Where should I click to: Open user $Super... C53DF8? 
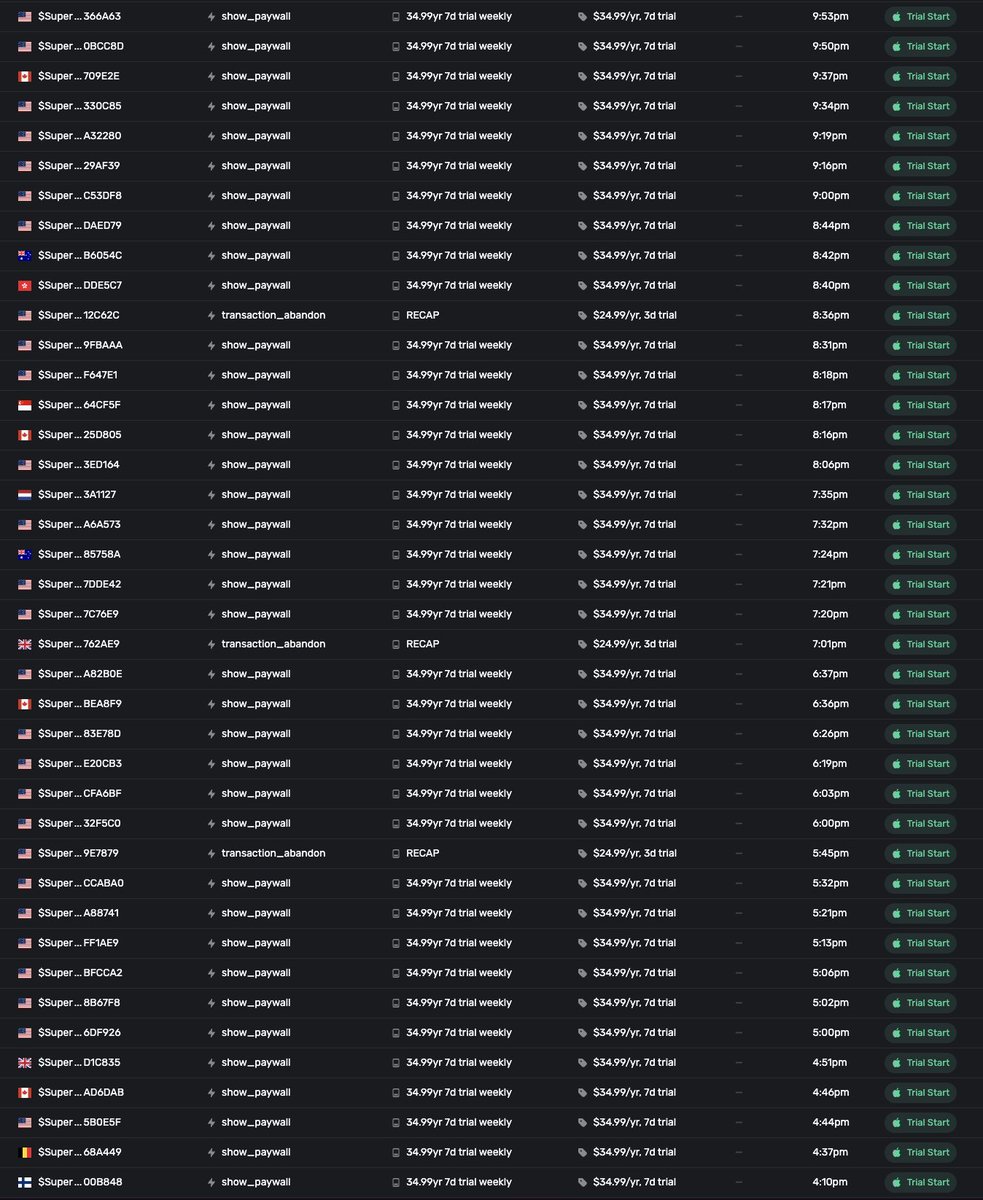coord(80,196)
